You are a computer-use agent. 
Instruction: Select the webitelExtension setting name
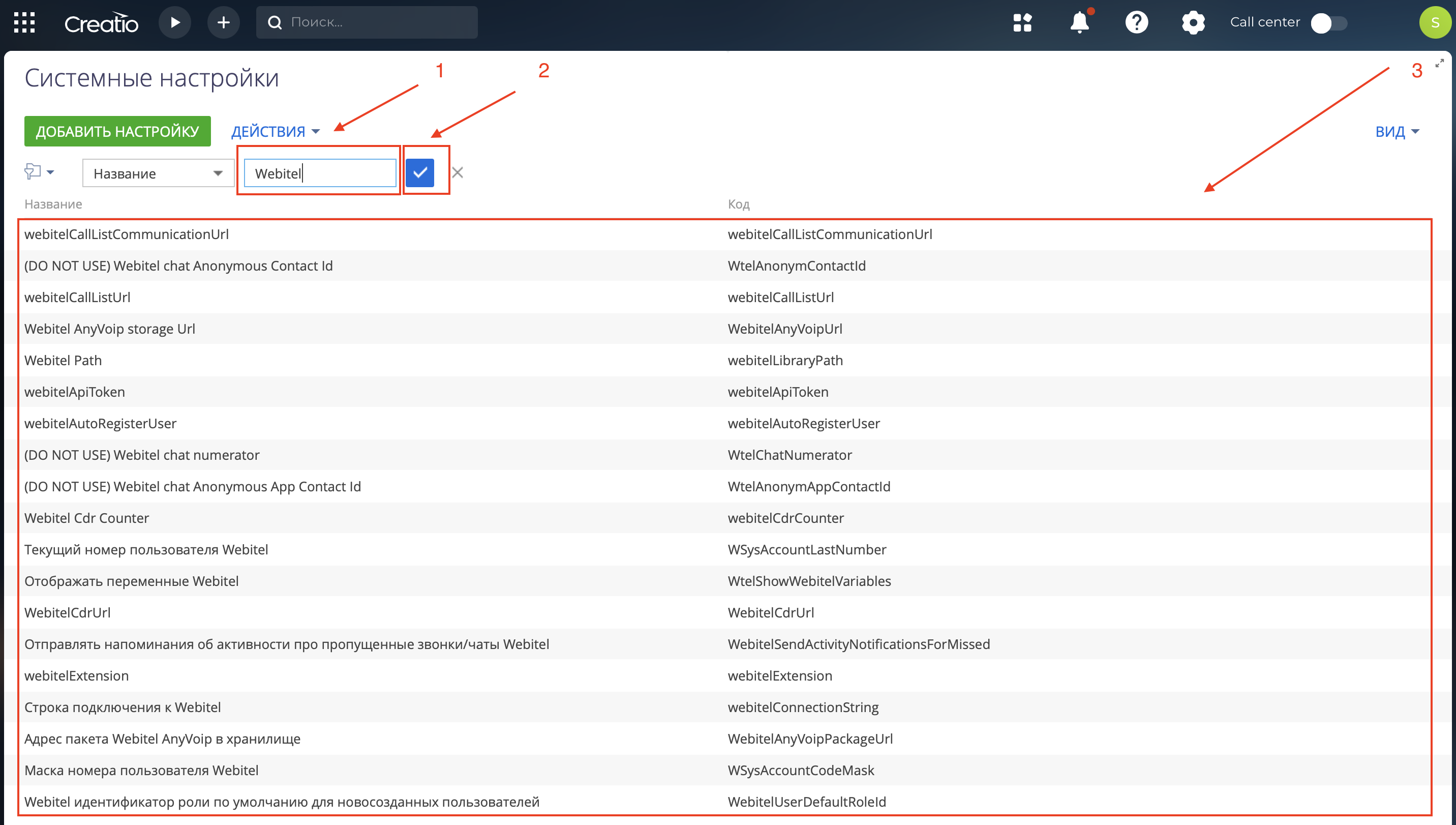(x=76, y=676)
